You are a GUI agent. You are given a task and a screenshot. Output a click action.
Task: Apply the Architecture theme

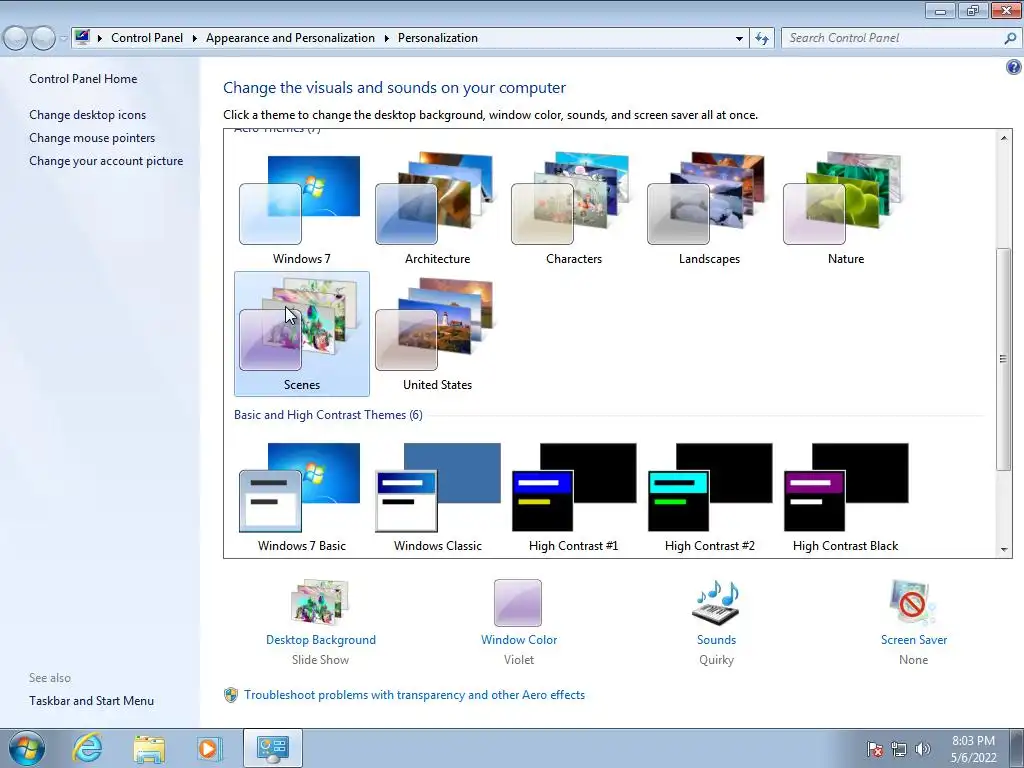point(437,209)
